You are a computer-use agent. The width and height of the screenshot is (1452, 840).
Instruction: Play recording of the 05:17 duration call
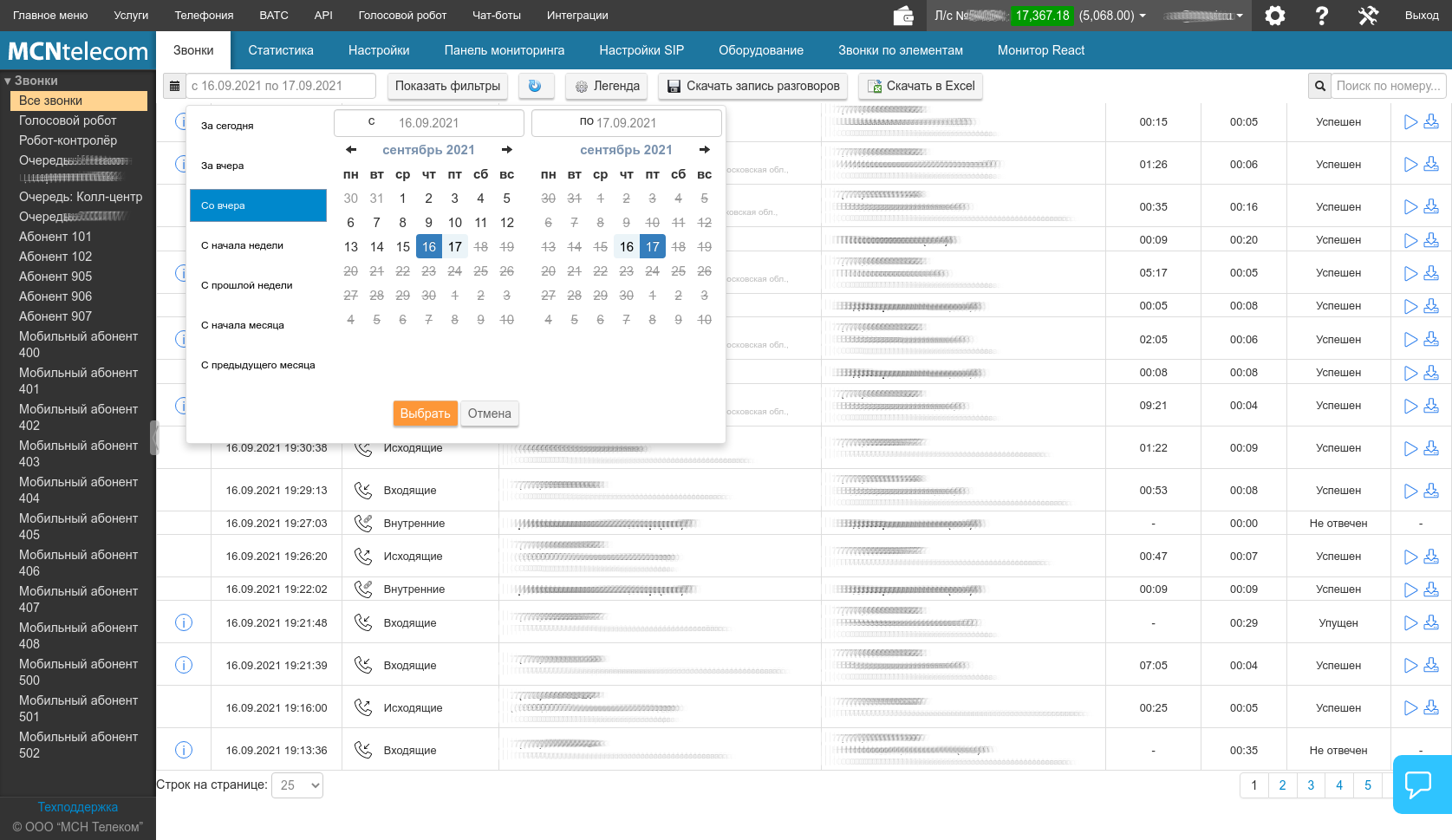(x=1410, y=273)
